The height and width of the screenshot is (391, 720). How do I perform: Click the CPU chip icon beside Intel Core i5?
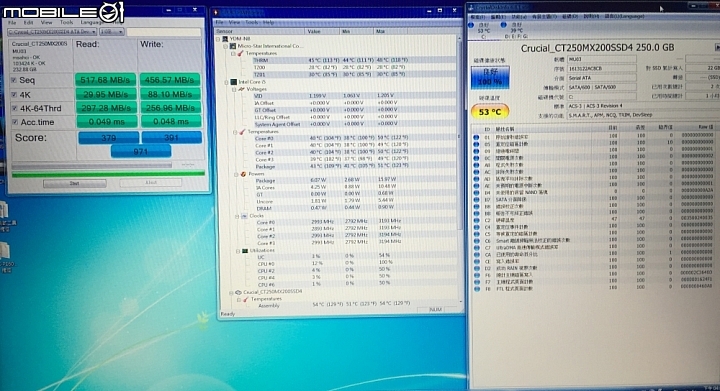coord(233,82)
